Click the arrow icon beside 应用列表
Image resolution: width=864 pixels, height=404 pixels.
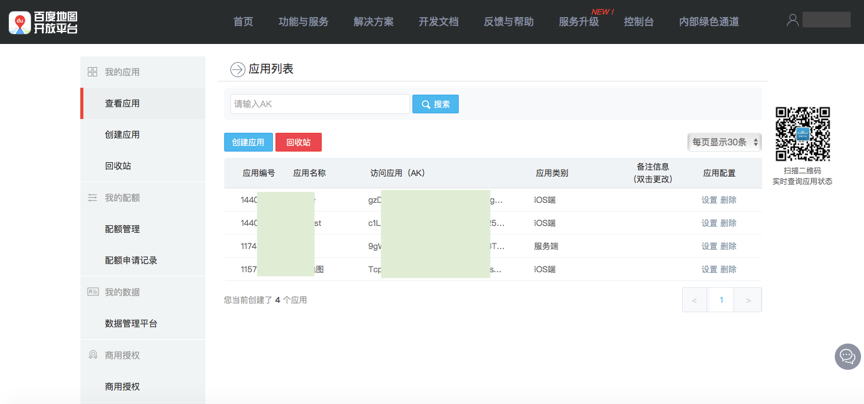pyautogui.click(x=237, y=69)
